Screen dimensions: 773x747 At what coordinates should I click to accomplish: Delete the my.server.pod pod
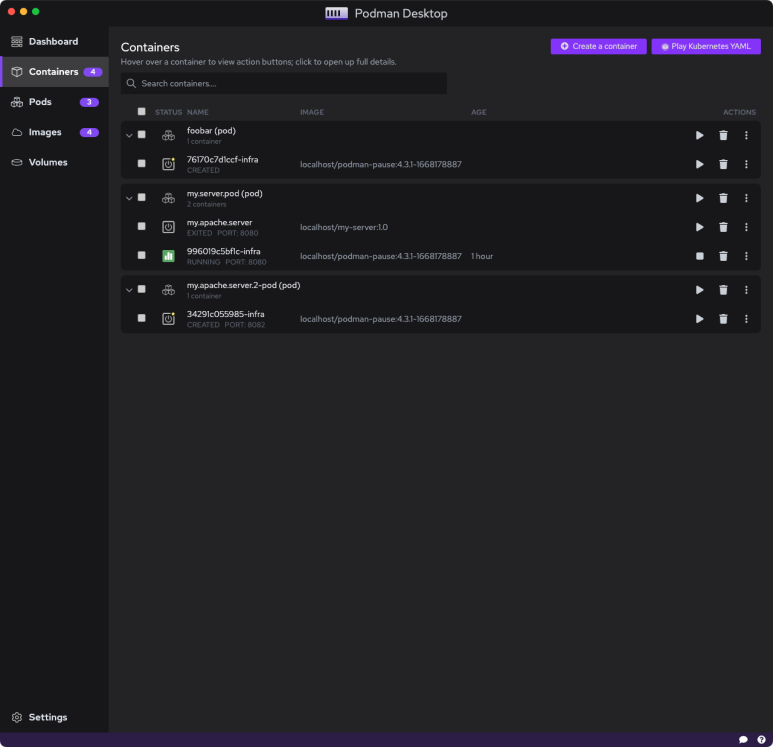point(723,198)
